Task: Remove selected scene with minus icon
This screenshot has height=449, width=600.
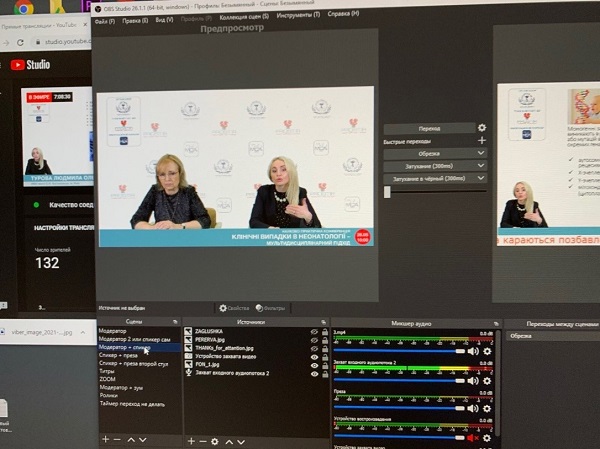Action: (x=117, y=440)
